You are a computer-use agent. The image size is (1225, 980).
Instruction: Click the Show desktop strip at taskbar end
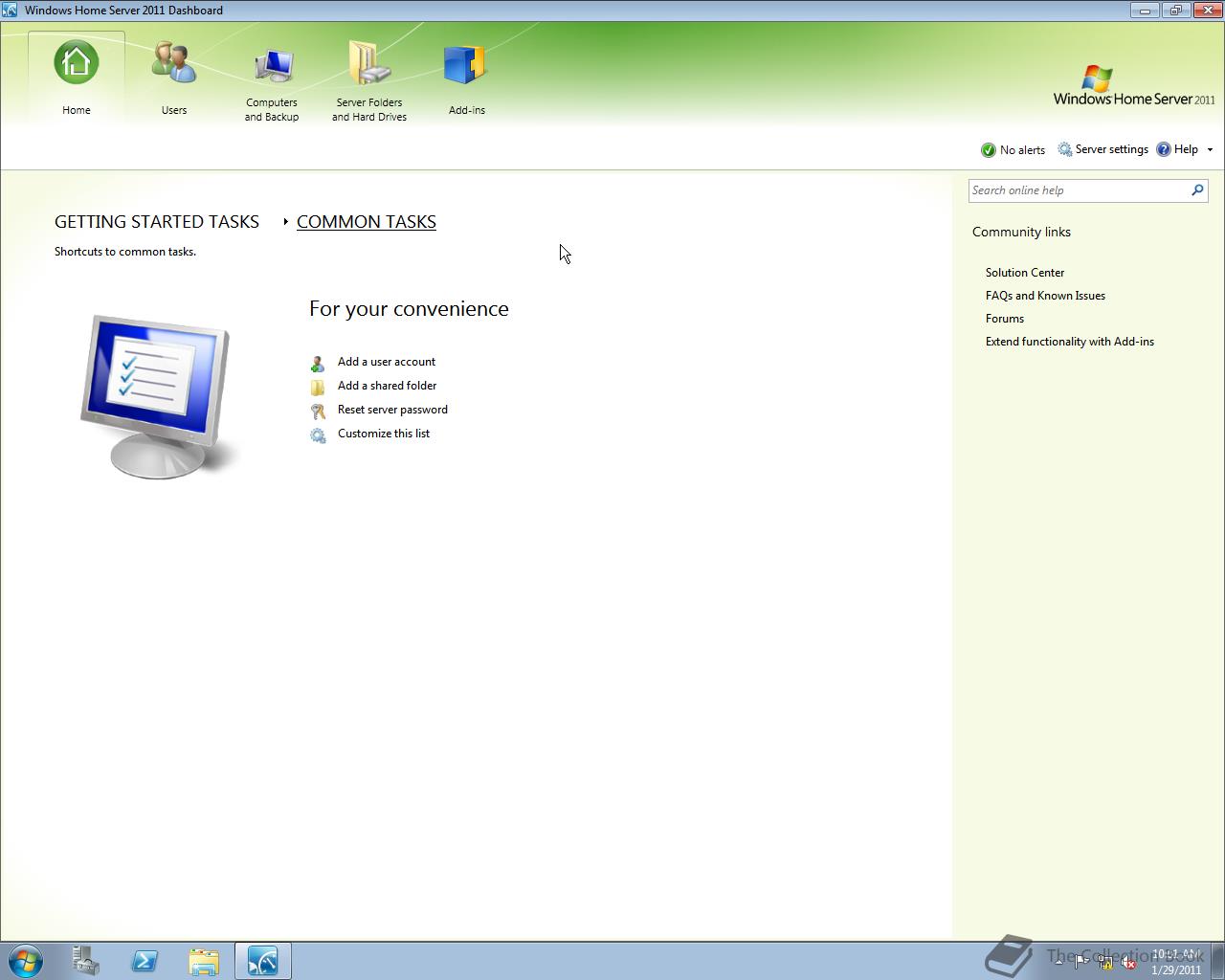pos(1217,961)
